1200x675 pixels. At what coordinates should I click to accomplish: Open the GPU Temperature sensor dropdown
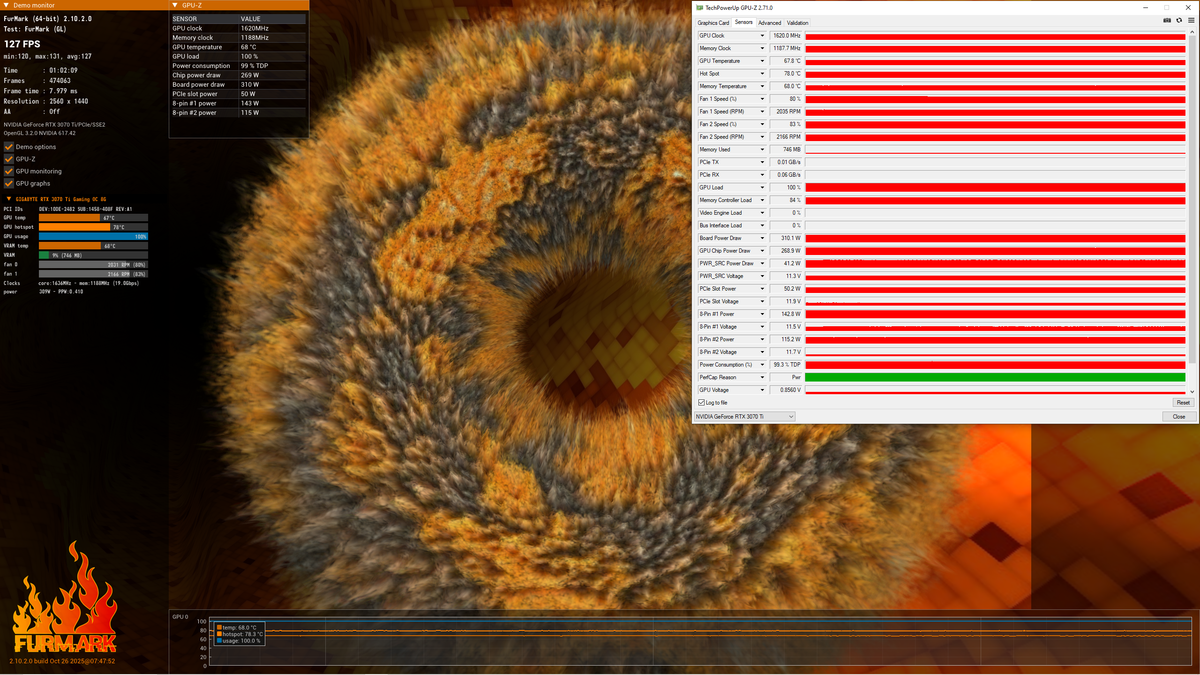(762, 61)
